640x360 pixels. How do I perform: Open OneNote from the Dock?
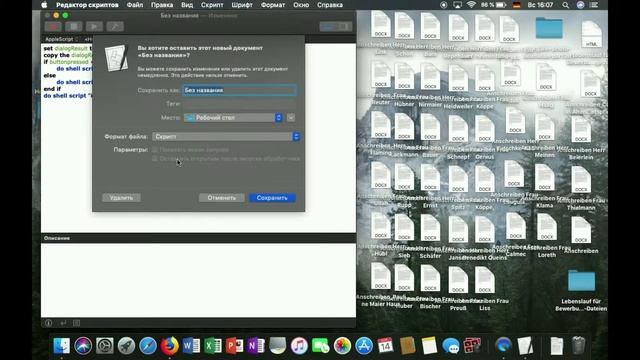pyautogui.click(x=256, y=346)
